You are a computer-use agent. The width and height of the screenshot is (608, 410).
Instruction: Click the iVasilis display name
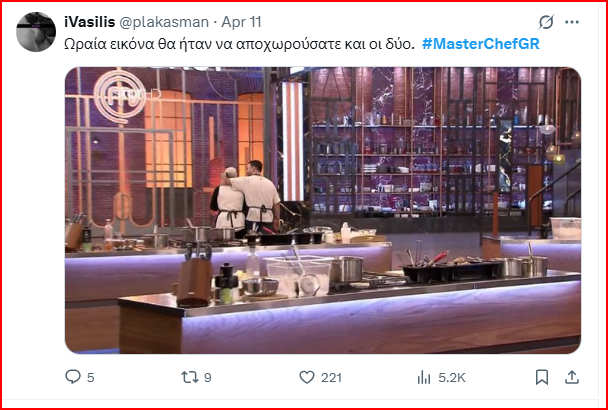click(90, 22)
